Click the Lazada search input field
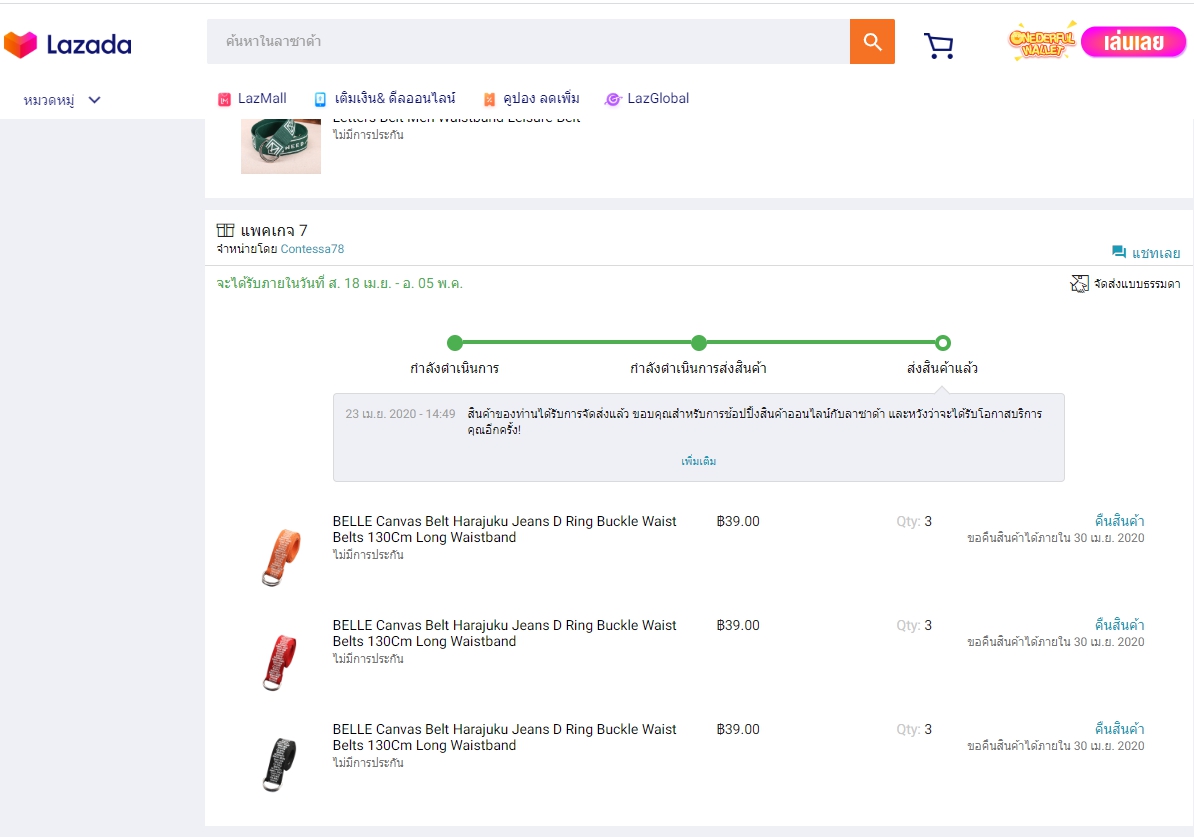The image size is (1194, 837). point(528,42)
